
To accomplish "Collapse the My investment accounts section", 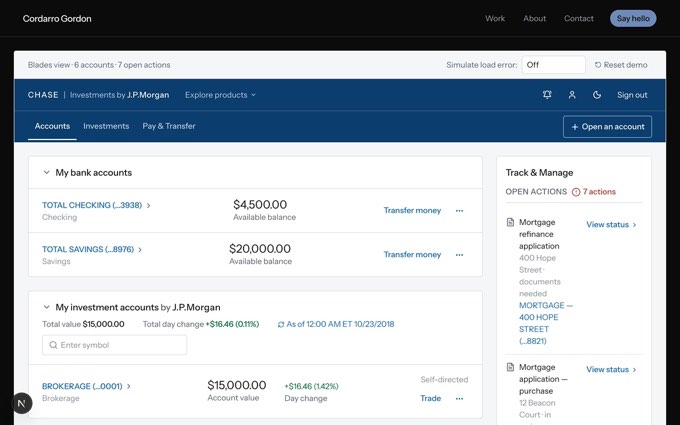I will pyautogui.click(x=46, y=307).
